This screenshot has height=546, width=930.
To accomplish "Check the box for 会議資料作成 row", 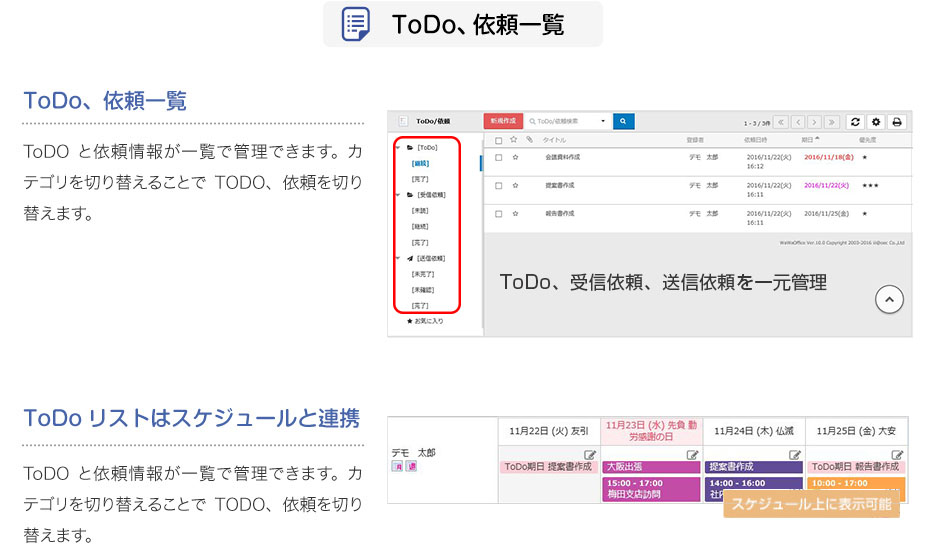I will point(499,157).
